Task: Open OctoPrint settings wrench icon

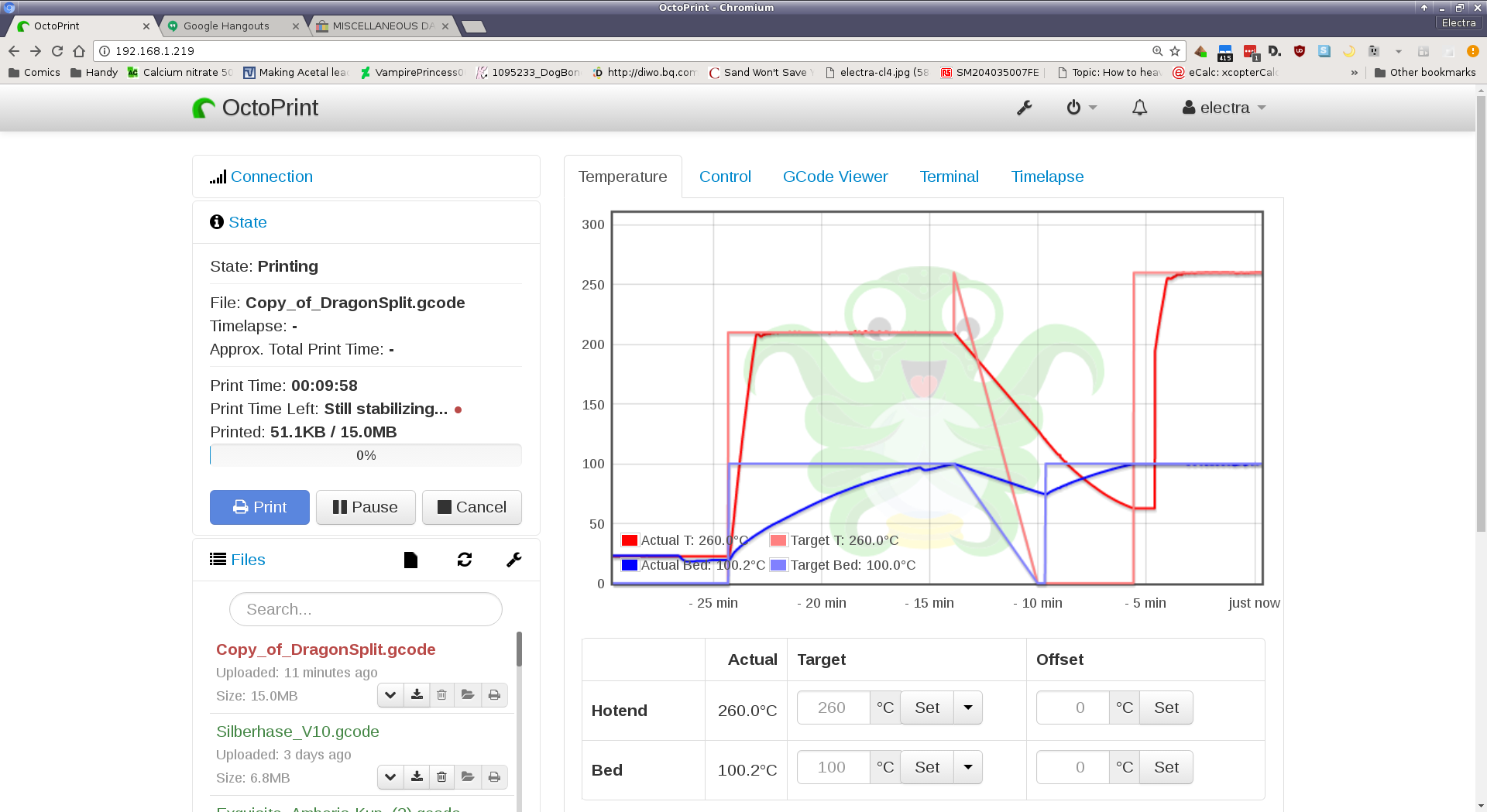Action: 1024,108
